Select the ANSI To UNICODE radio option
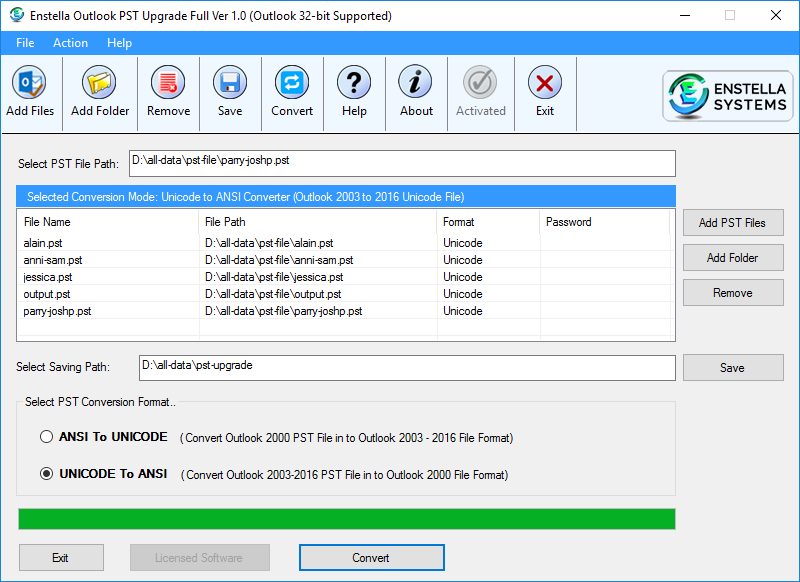Screen dimensions: 800x582 47,437
